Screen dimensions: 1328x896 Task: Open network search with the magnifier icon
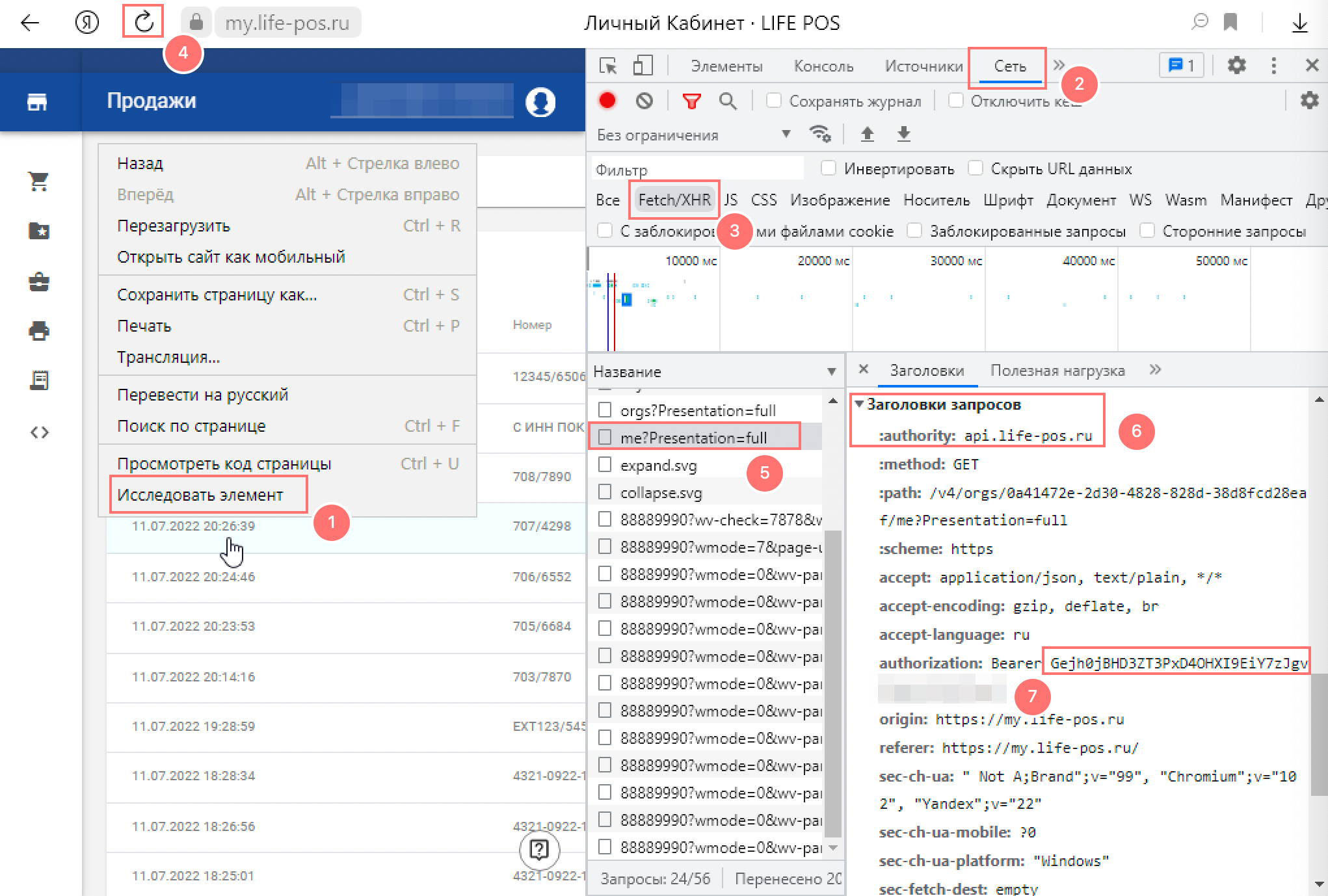tap(728, 101)
